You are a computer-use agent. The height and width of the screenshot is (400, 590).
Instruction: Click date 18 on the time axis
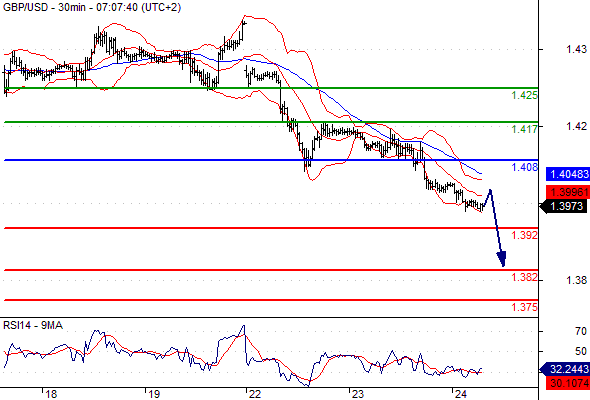(x=51, y=394)
